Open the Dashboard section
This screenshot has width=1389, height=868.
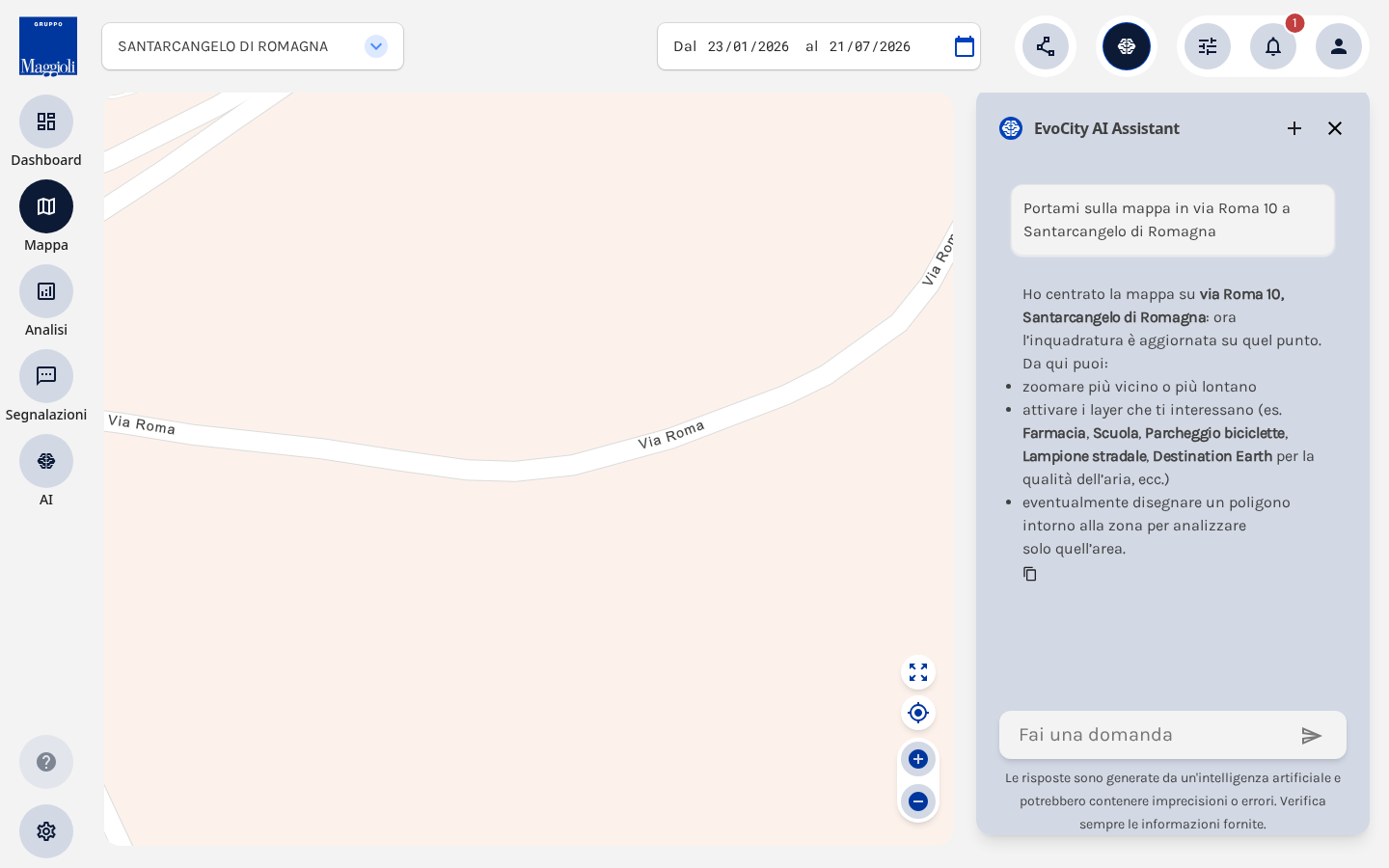[x=46, y=122]
